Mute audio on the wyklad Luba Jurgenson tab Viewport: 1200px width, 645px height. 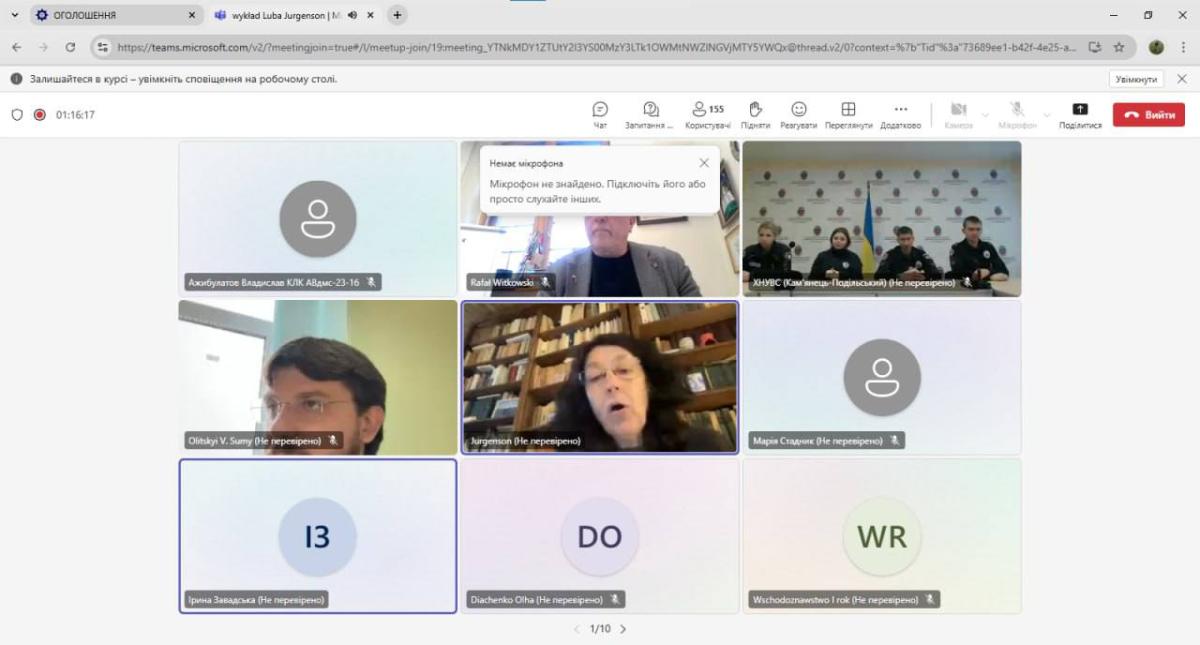(x=354, y=15)
